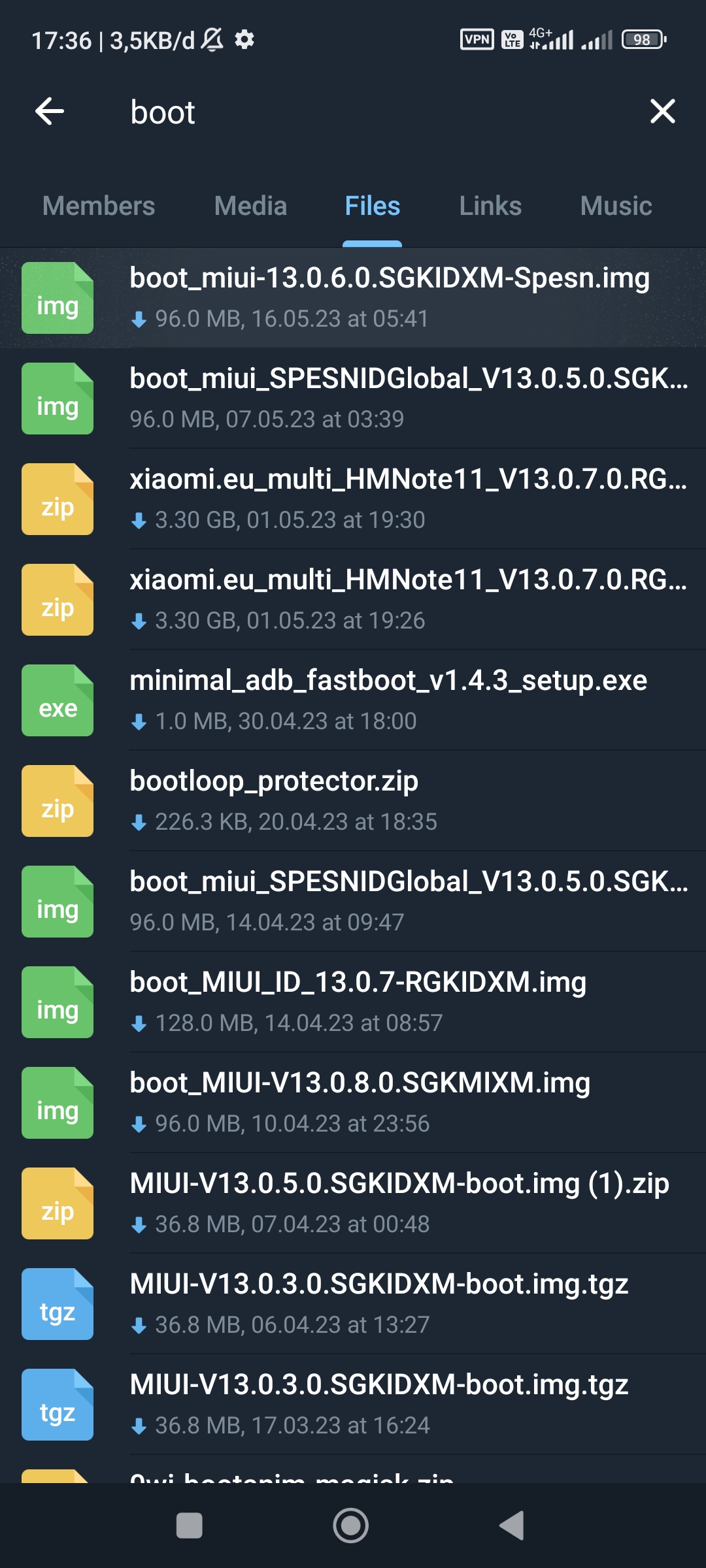706x1568 pixels.
Task: Go back using the arrow beside the search field
Action: tap(50, 111)
